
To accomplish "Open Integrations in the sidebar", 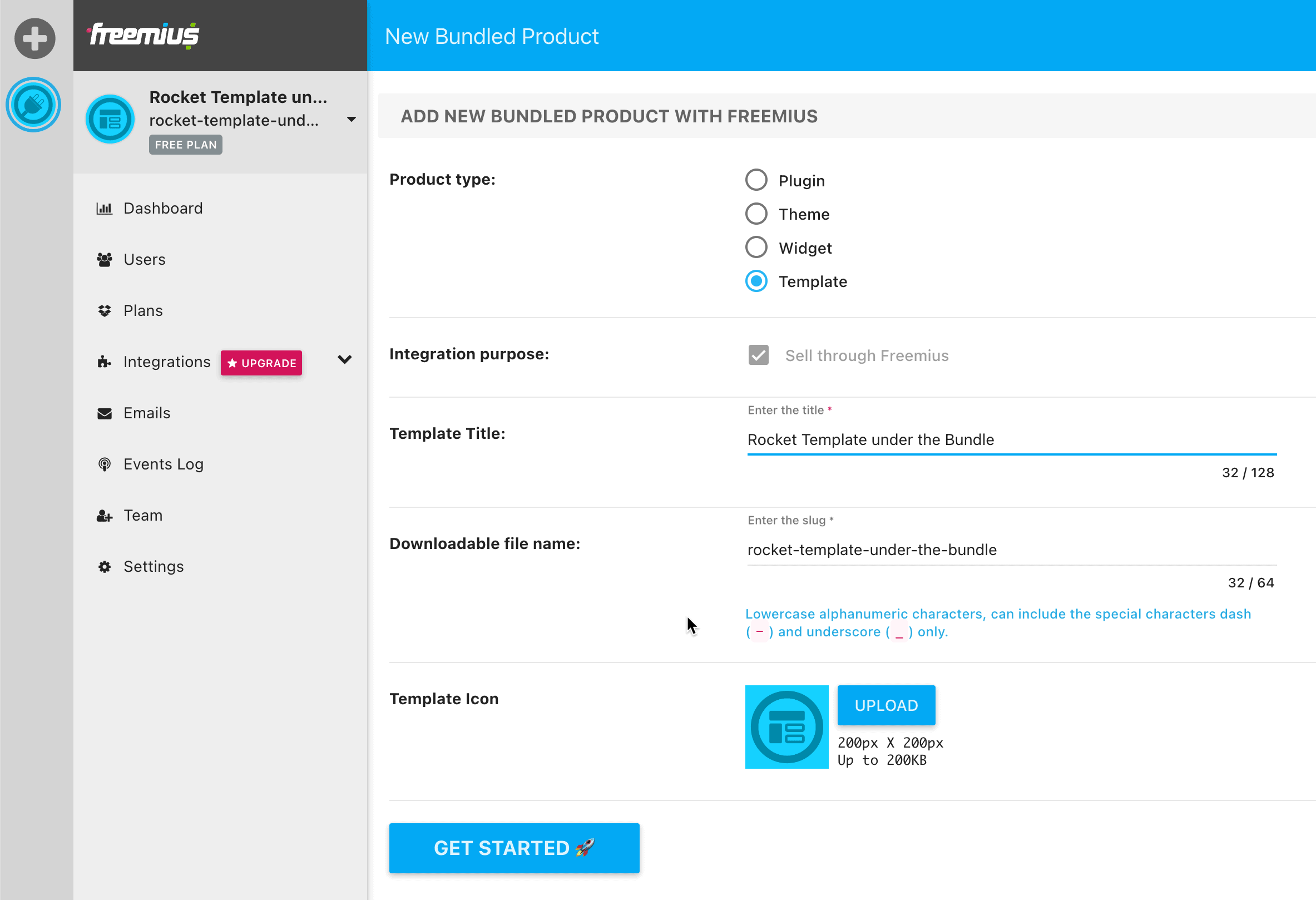I will [x=166, y=362].
